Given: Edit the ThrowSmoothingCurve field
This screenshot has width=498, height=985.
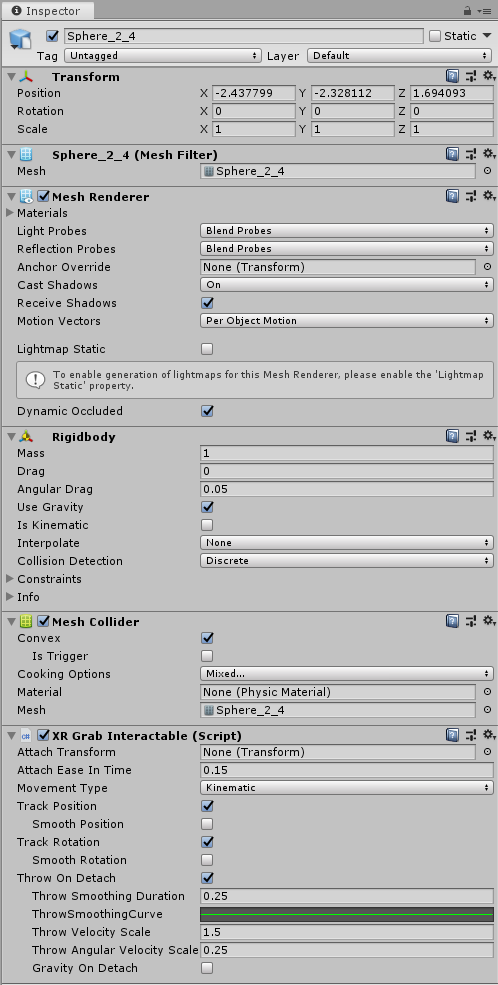Looking at the screenshot, I should (x=347, y=914).
